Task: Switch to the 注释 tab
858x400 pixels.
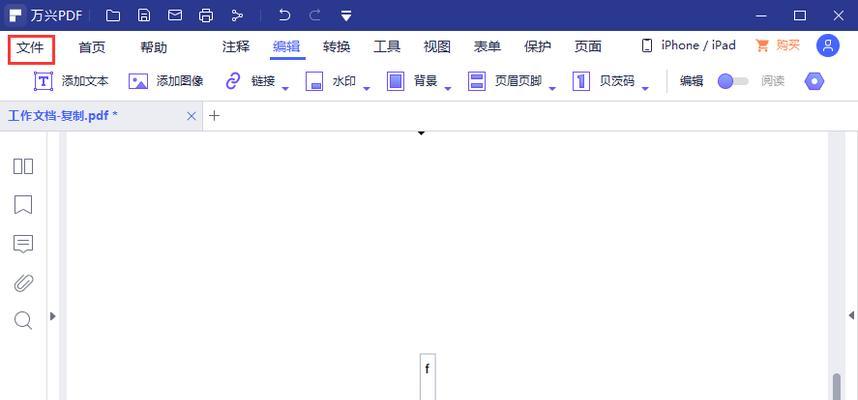Action: tap(236, 47)
